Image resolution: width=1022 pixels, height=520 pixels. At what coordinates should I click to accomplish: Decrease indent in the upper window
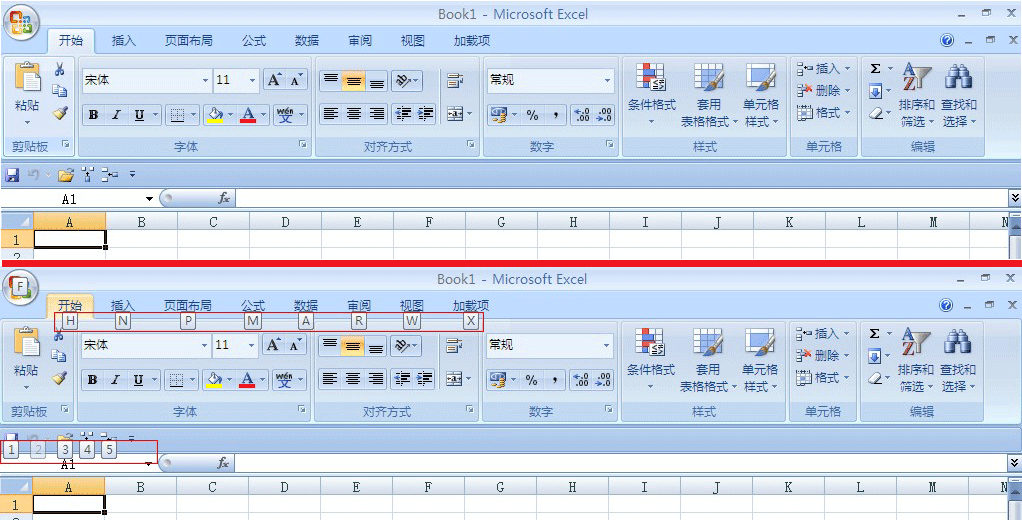403,114
